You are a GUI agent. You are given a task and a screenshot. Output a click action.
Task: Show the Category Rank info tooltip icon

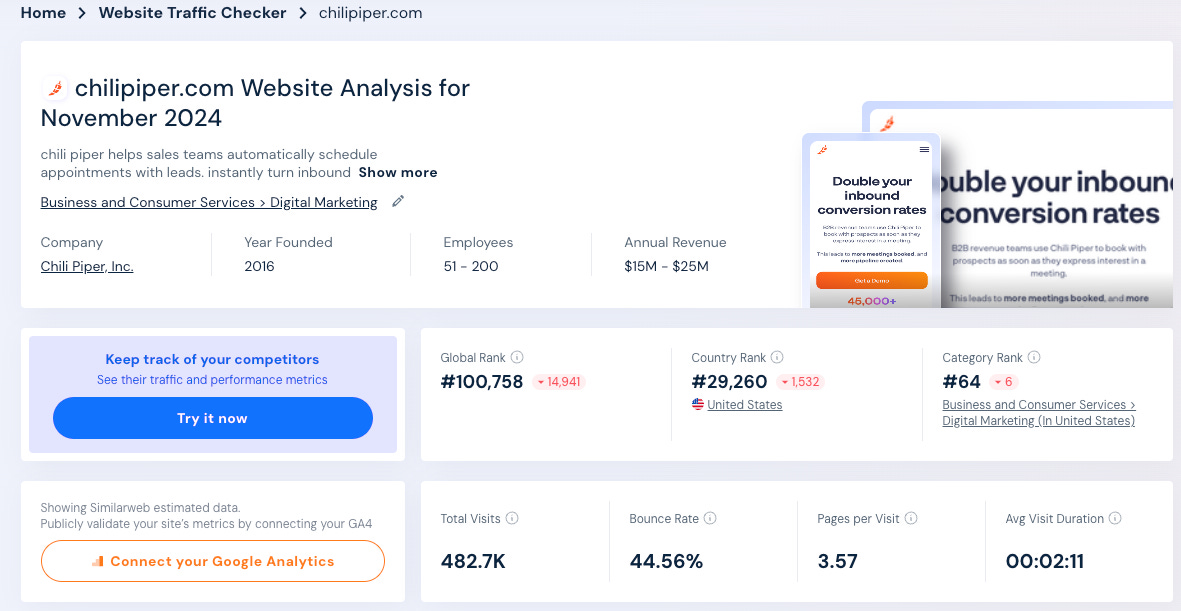point(1034,357)
